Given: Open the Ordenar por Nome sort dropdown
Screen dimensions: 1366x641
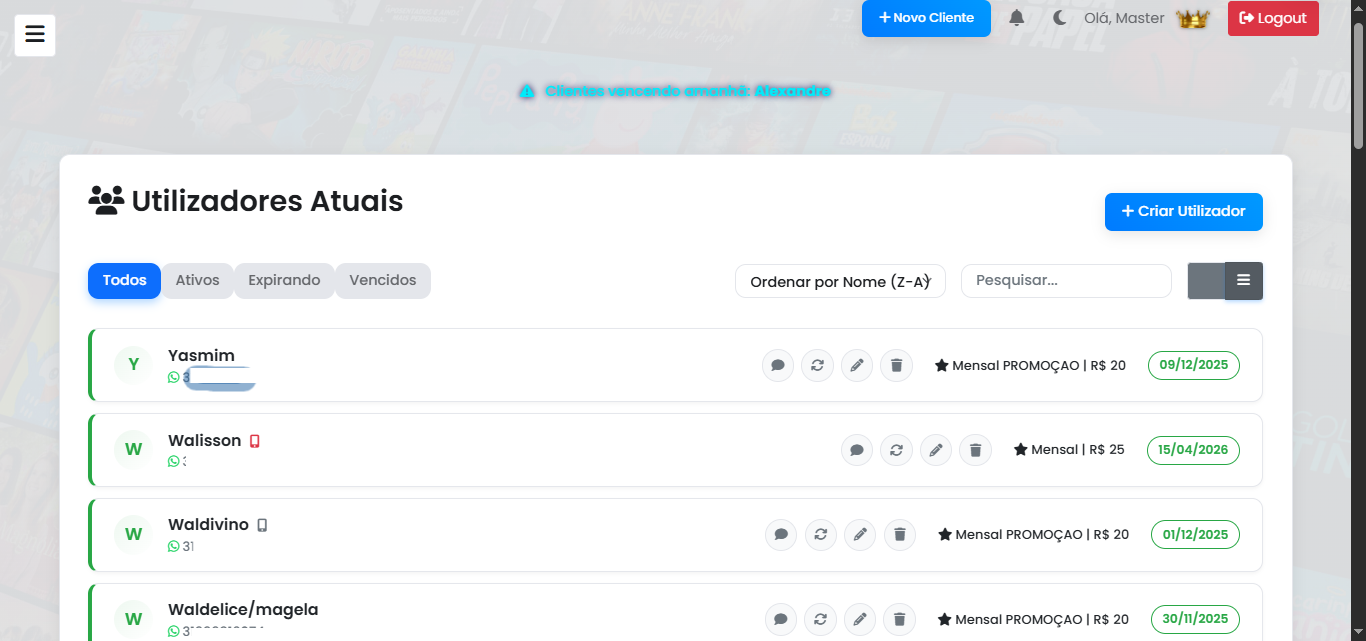Looking at the screenshot, I should pos(840,282).
